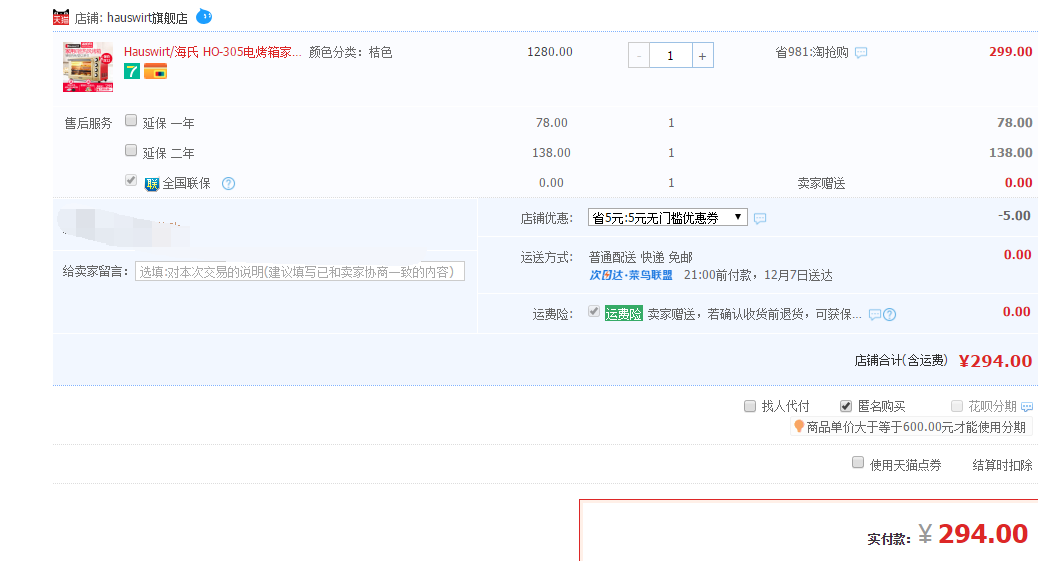The image size is (1038, 561).
Task: Click the 21:00前付款，12月7日送达 delivery note
Action: coord(758,275)
